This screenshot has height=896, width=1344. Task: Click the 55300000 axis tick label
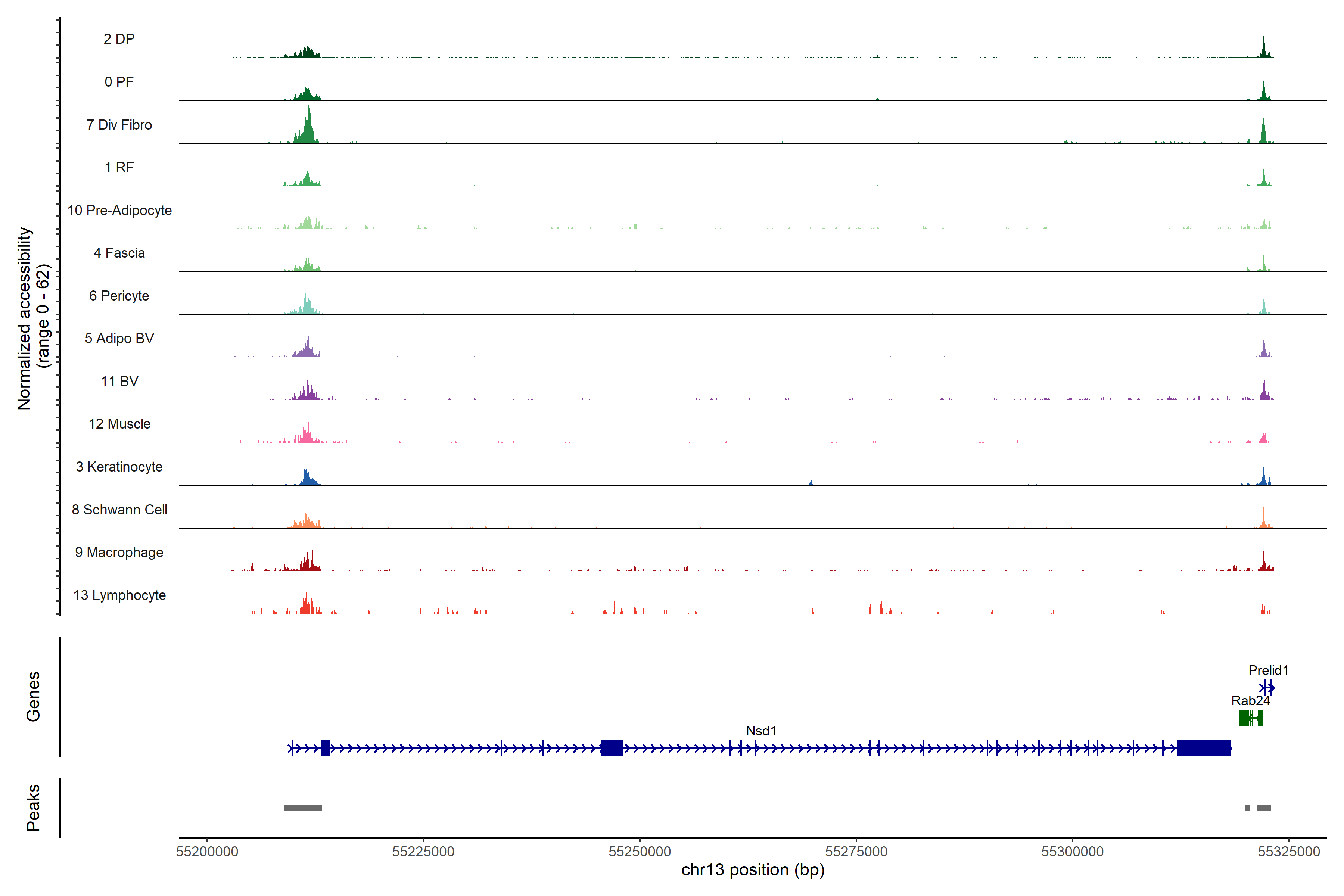[1072, 852]
